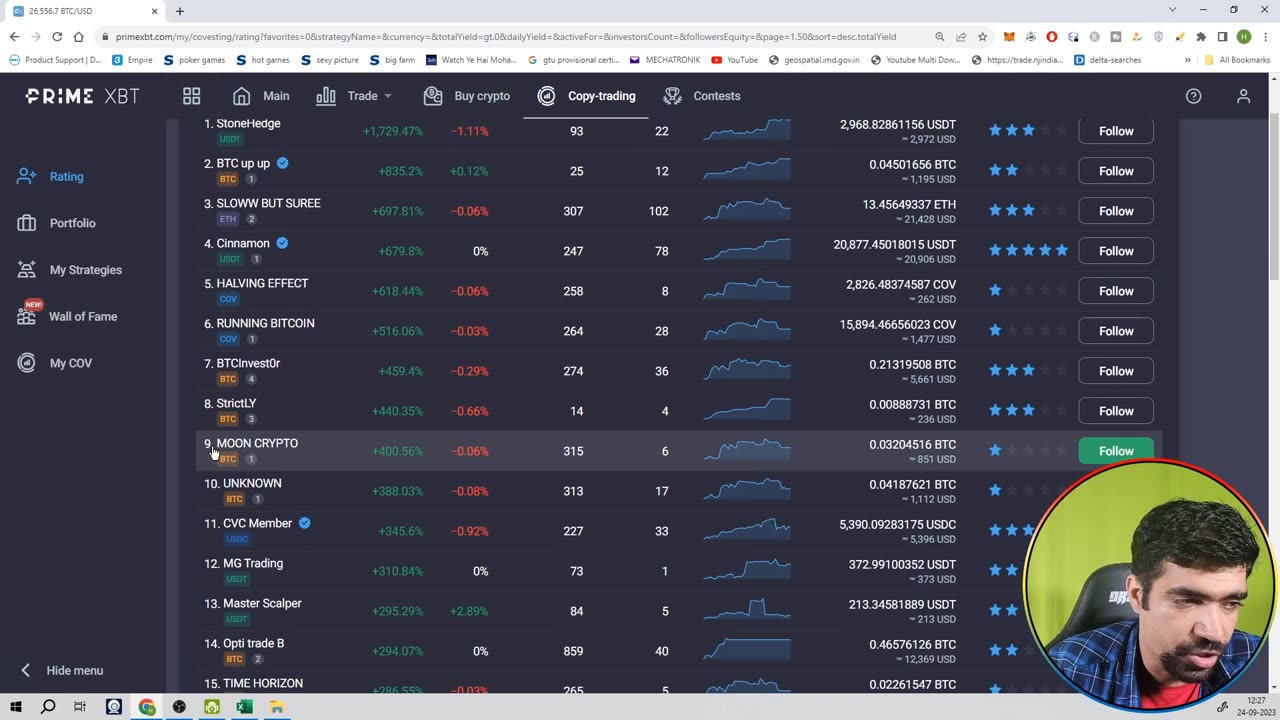
Task: Click the browser reload icon
Action: pos(57,37)
